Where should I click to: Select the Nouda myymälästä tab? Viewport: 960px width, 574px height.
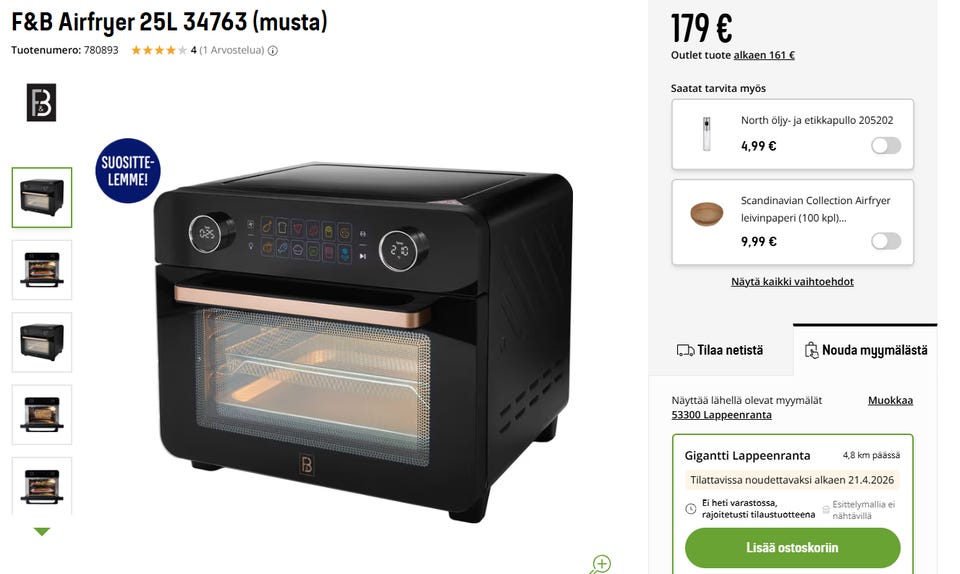point(865,350)
